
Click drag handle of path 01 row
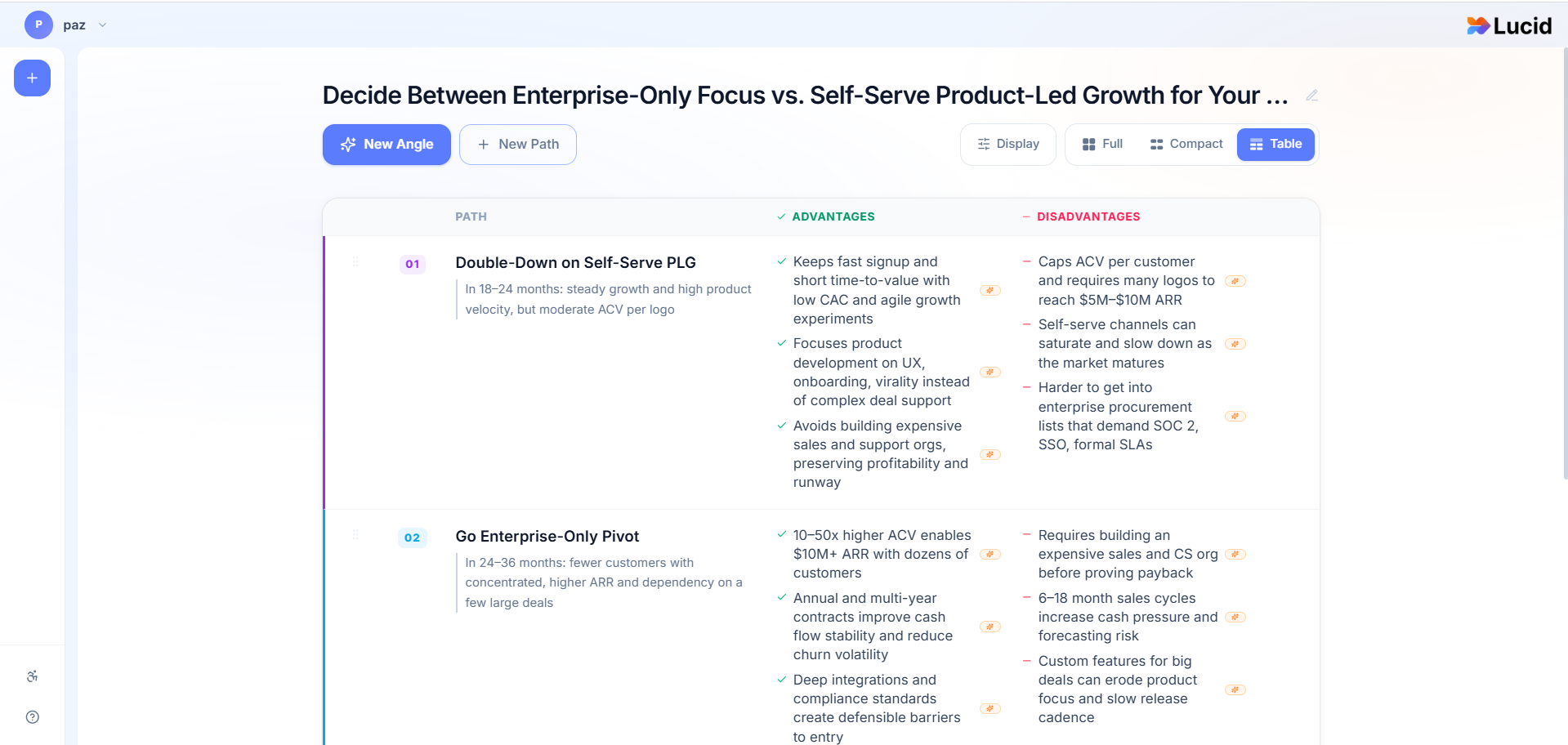click(x=355, y=262)
